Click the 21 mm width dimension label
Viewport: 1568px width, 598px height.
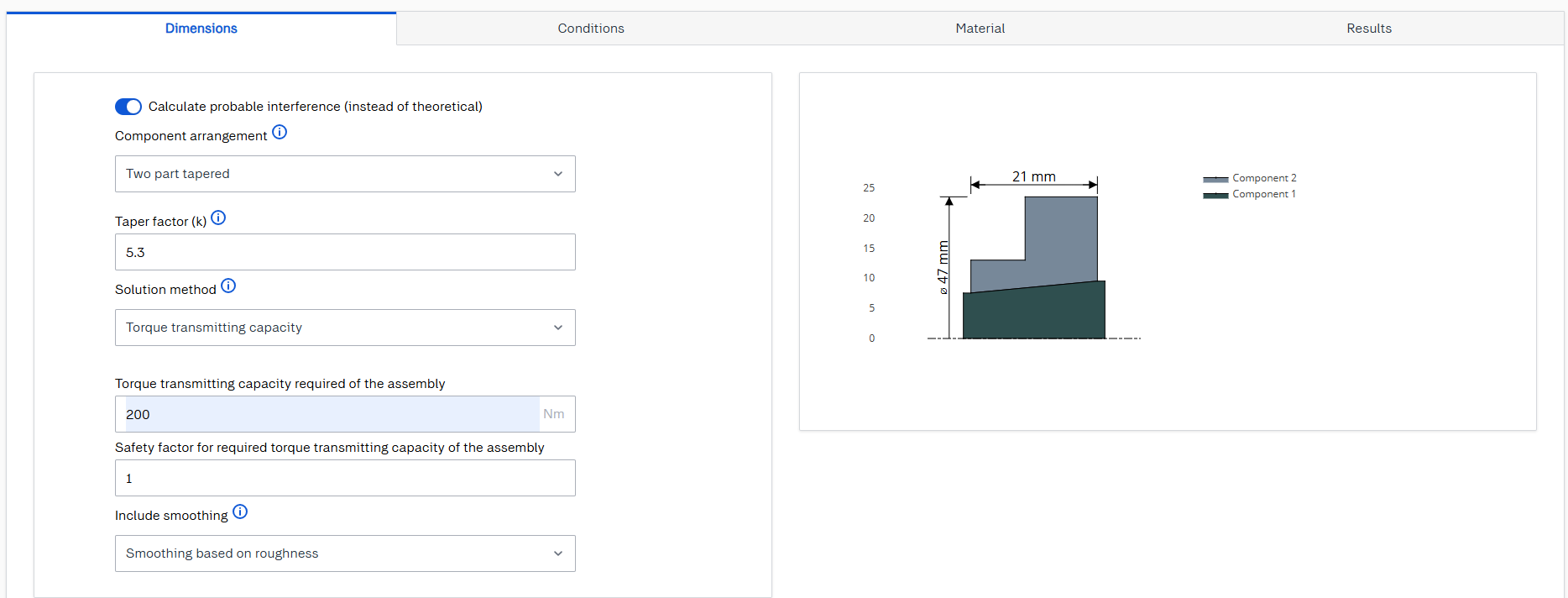coord(1033,176)
